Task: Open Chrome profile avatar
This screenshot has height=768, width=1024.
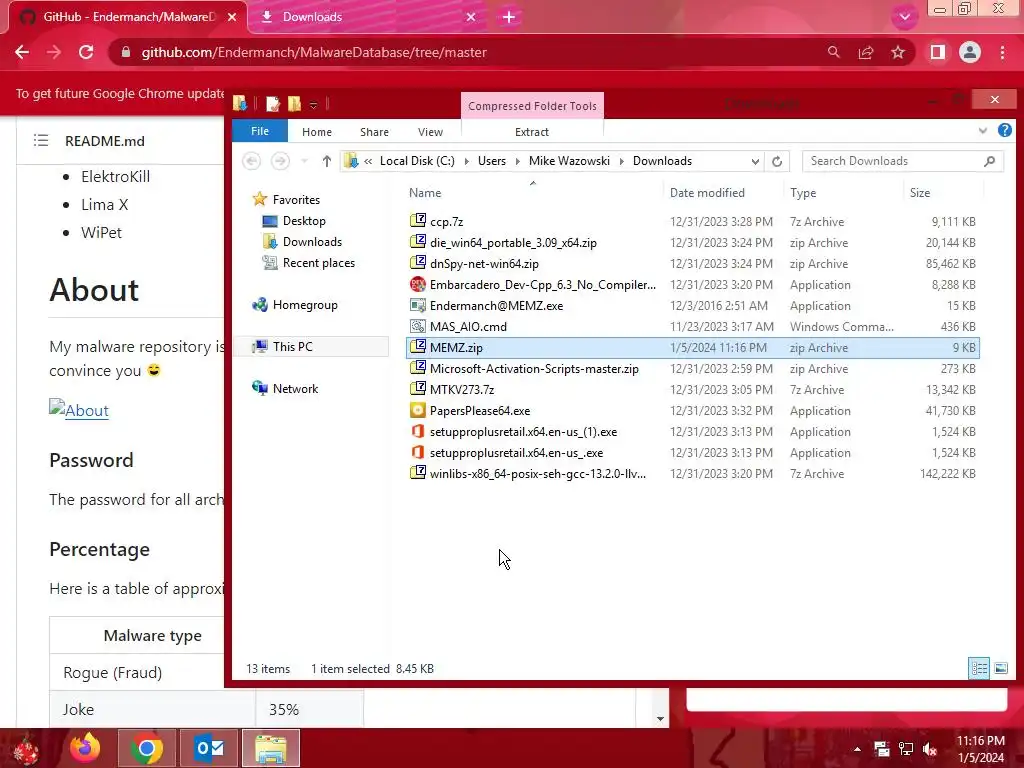Action: click(x=970, y=52)
